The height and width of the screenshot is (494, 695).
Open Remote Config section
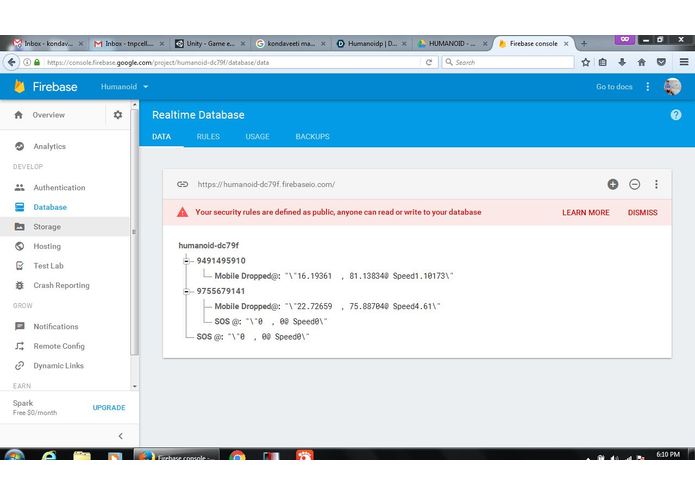[59, 346]
